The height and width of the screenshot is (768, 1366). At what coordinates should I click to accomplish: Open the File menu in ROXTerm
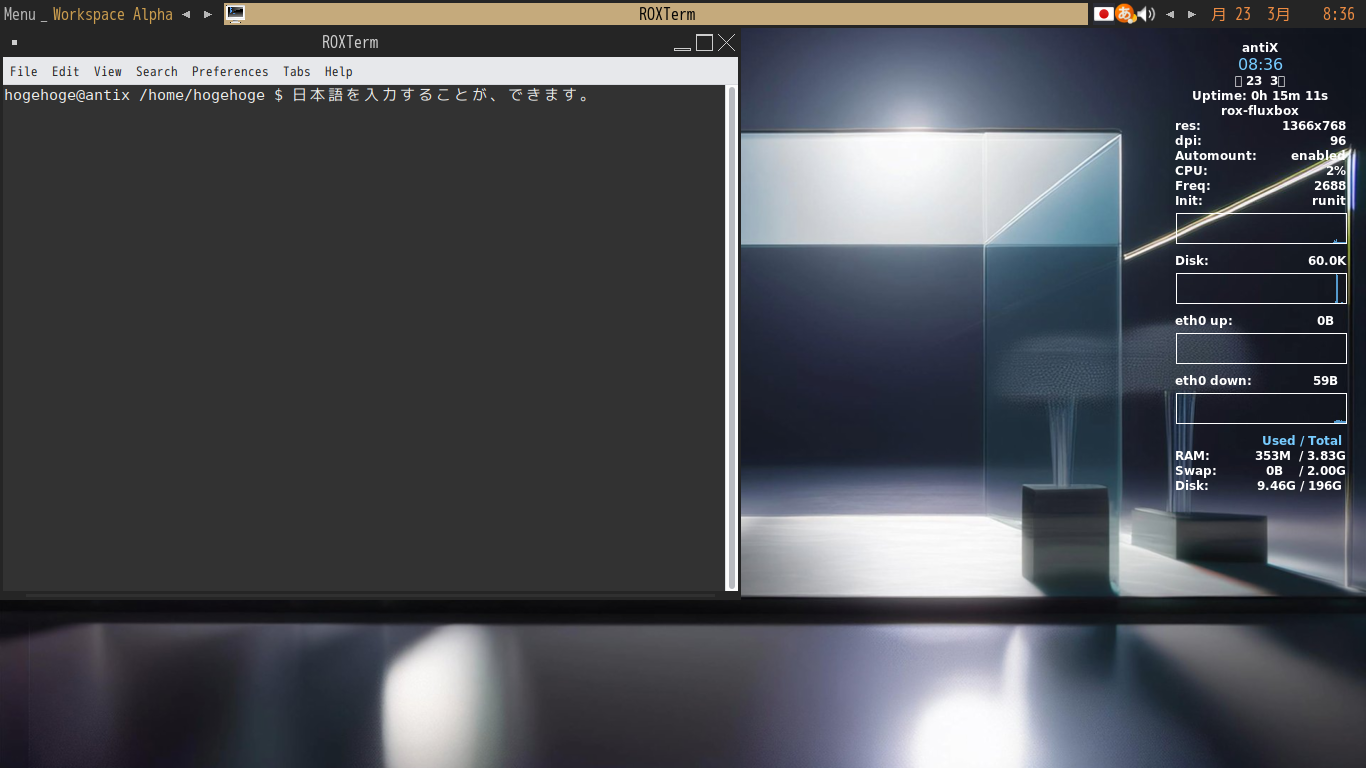[24, 71]
